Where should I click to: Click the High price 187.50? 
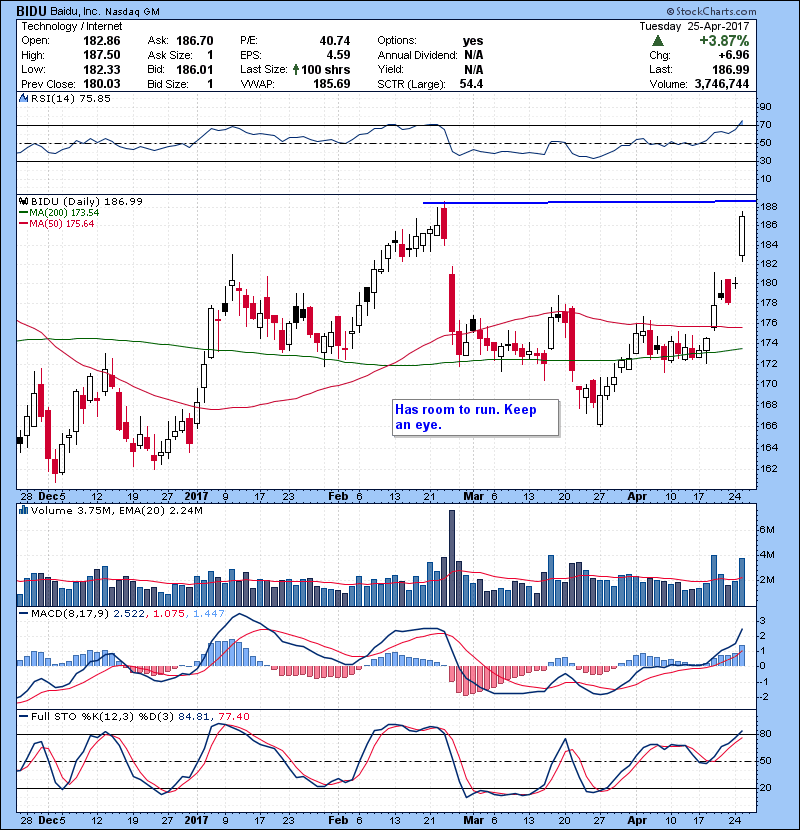(x=102, y=55)
